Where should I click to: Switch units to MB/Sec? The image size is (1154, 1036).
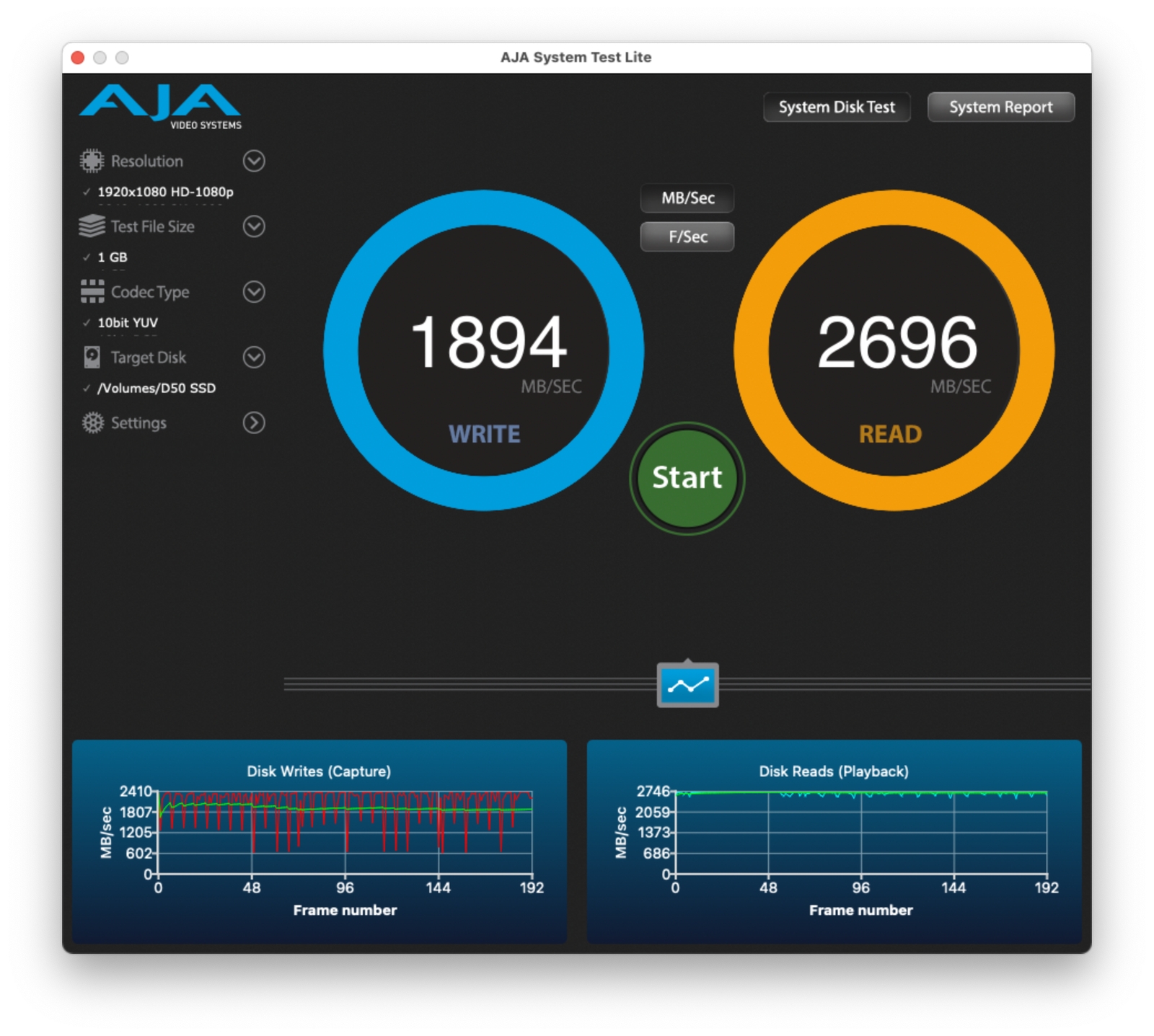coord(687,198)
